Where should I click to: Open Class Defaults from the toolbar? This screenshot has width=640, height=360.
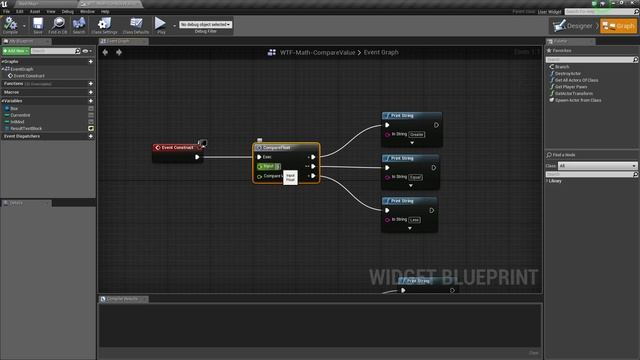coord(136,24)
